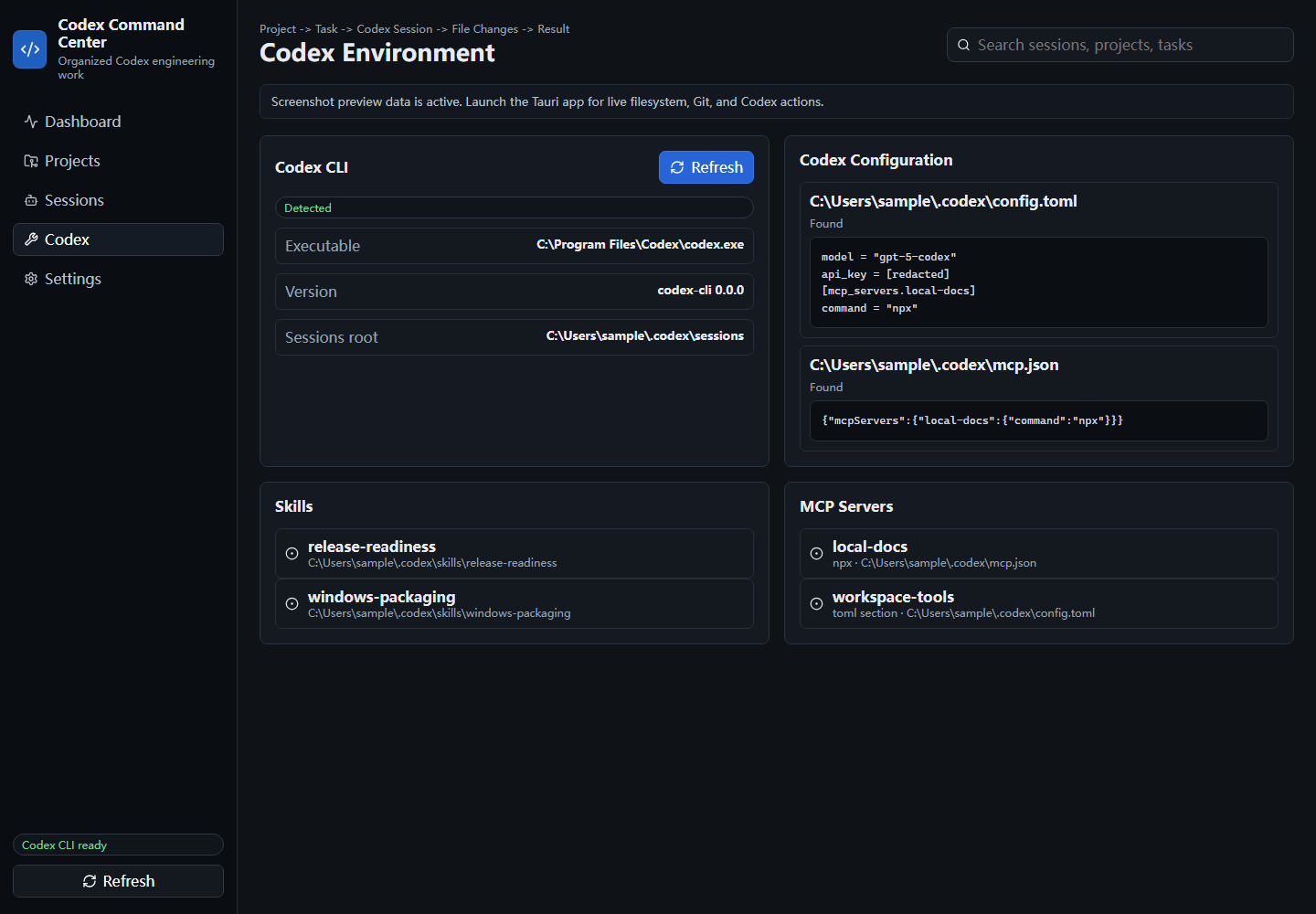Screen dimensions: 1316x914
Task: Click the Codex wrench icon
Action: pos(31,239)
